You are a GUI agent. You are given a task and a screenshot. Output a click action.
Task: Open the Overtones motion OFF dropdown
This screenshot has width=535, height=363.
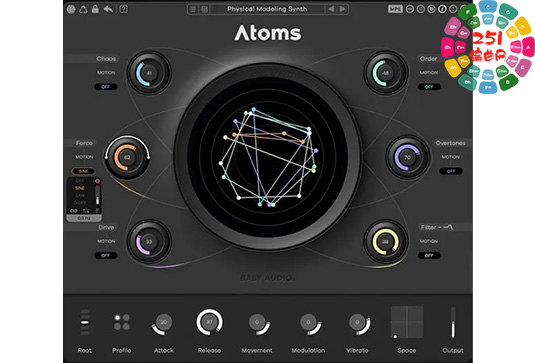pos(451,171)
